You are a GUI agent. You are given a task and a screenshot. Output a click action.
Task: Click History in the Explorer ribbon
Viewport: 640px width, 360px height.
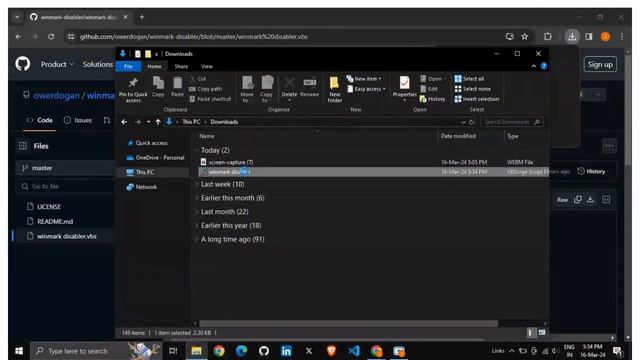pos(432,99)
